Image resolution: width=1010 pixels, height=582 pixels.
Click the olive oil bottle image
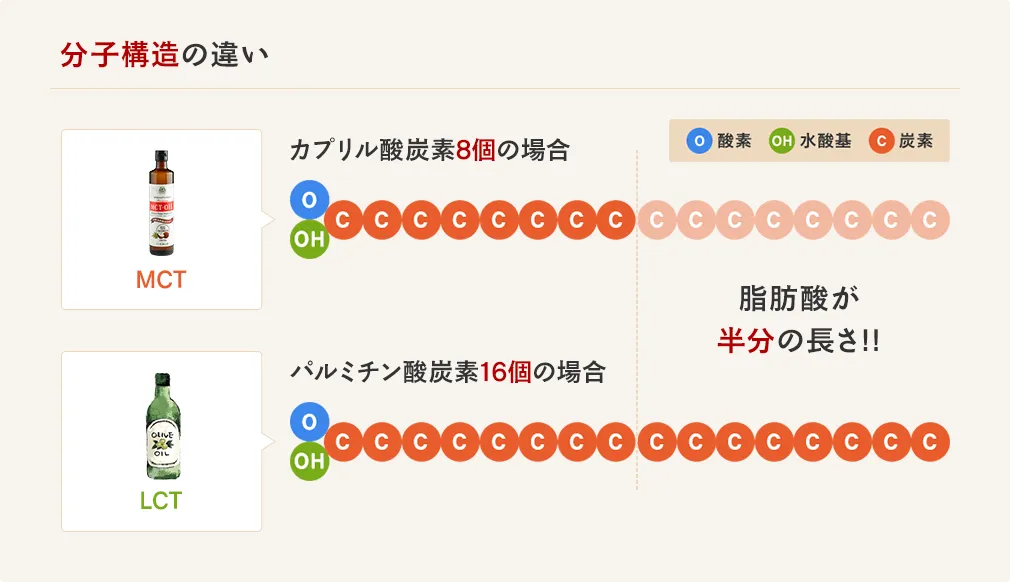coord(161,427)
